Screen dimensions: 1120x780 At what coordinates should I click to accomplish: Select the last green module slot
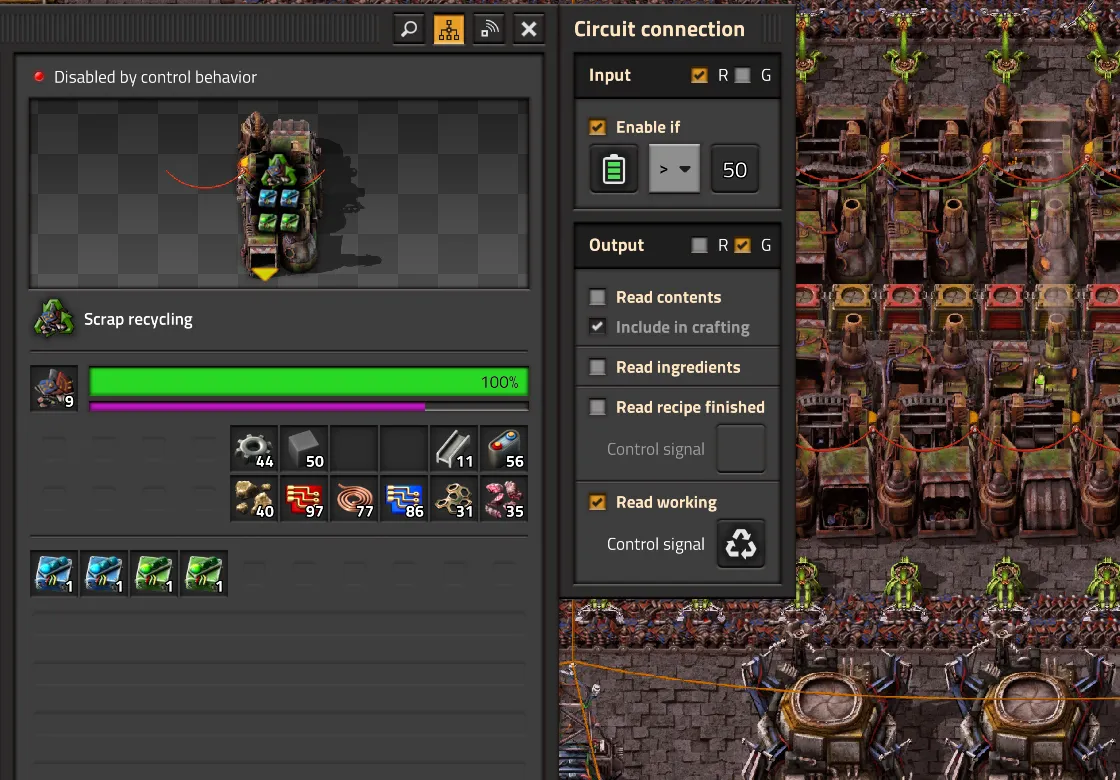point(204,573)
